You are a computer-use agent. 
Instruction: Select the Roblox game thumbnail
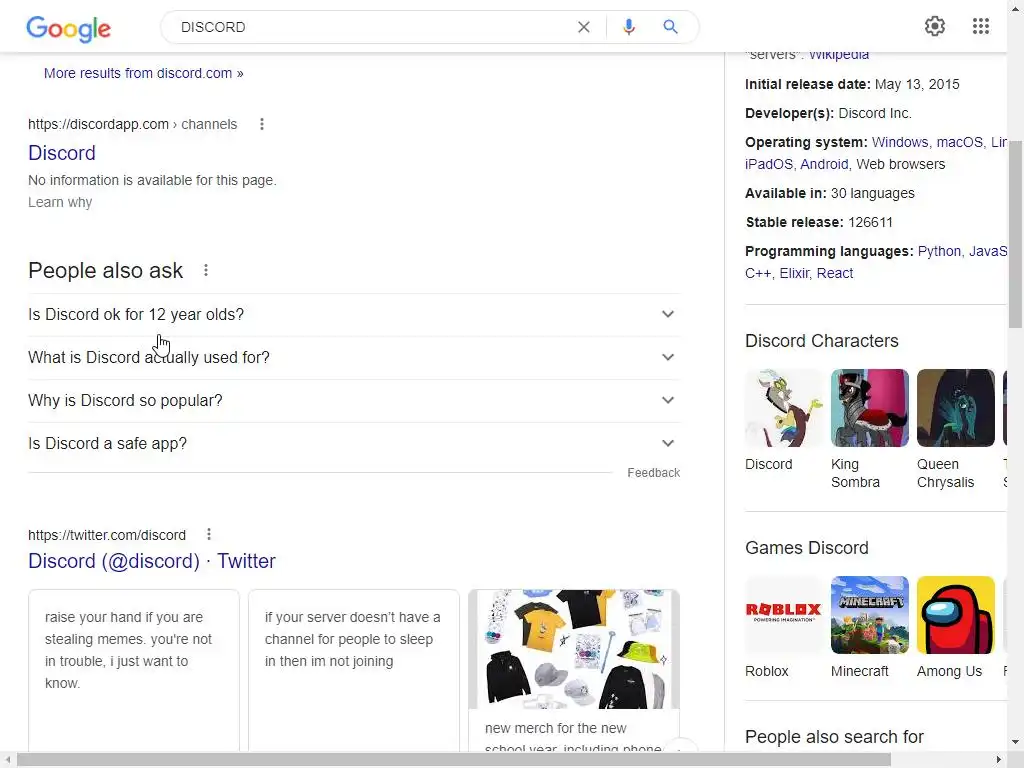point(784,615)
